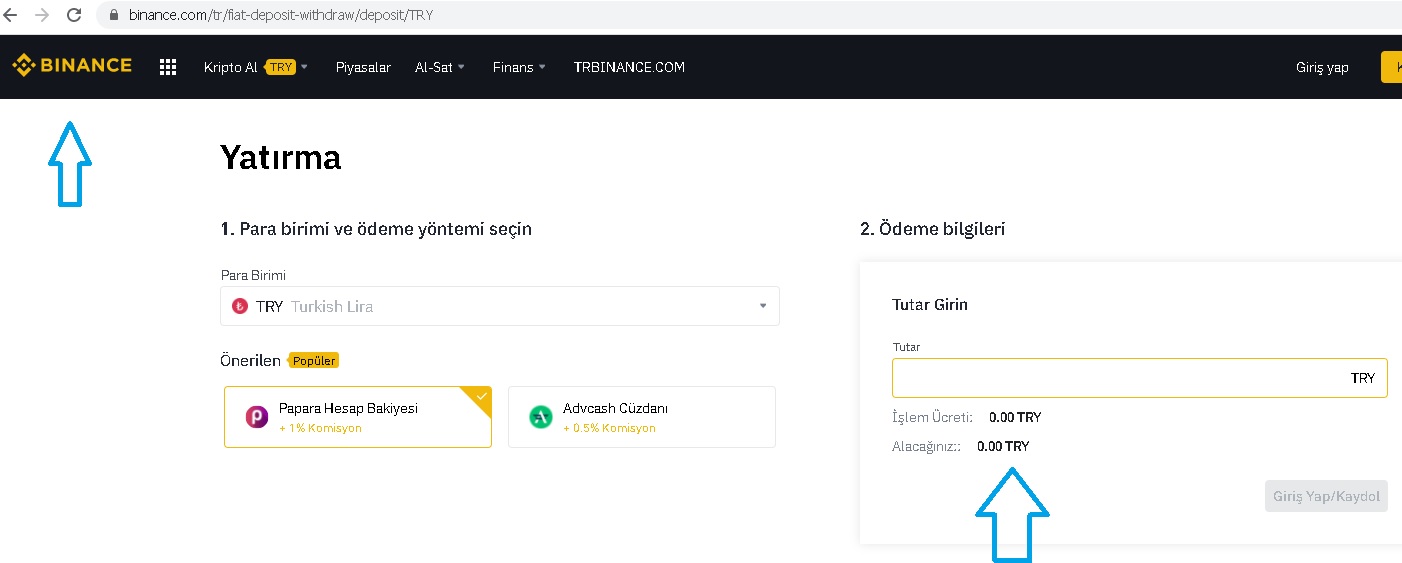Expand the Finans menu
The image size is (1402, 563).
[x=519, y=67]
